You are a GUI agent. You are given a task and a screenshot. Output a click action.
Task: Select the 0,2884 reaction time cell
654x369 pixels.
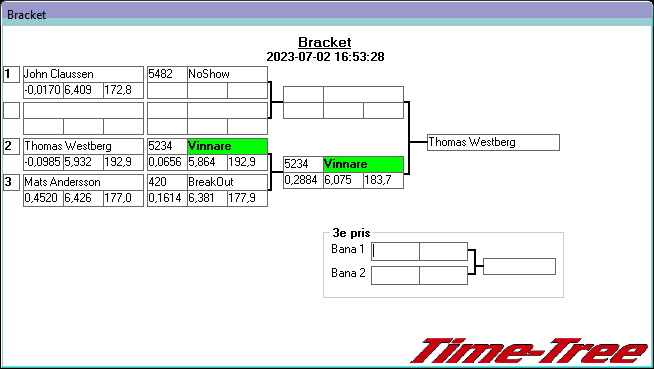(303, 180)
